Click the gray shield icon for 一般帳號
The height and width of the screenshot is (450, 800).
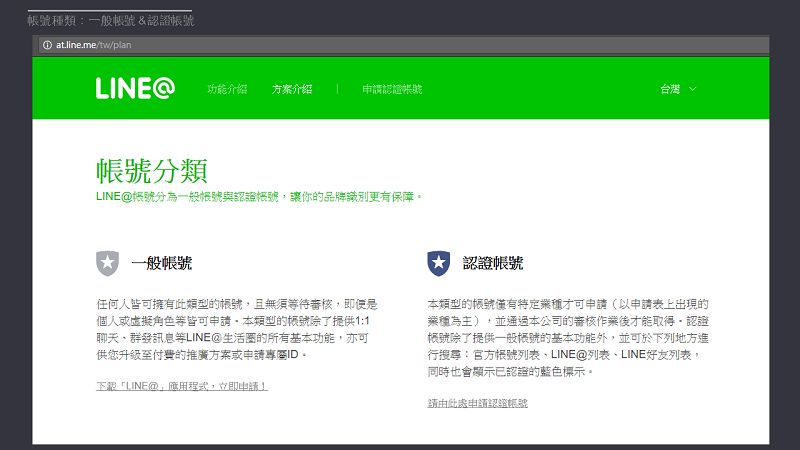tap(107, 263)
